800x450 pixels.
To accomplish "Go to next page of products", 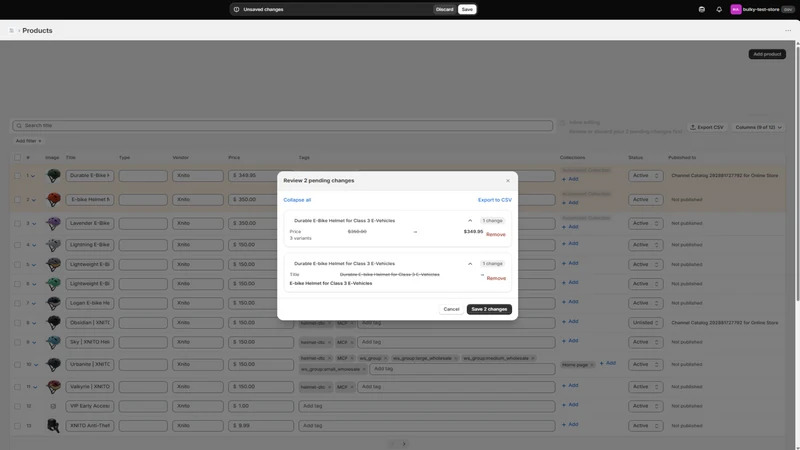I will coord(404,444).
